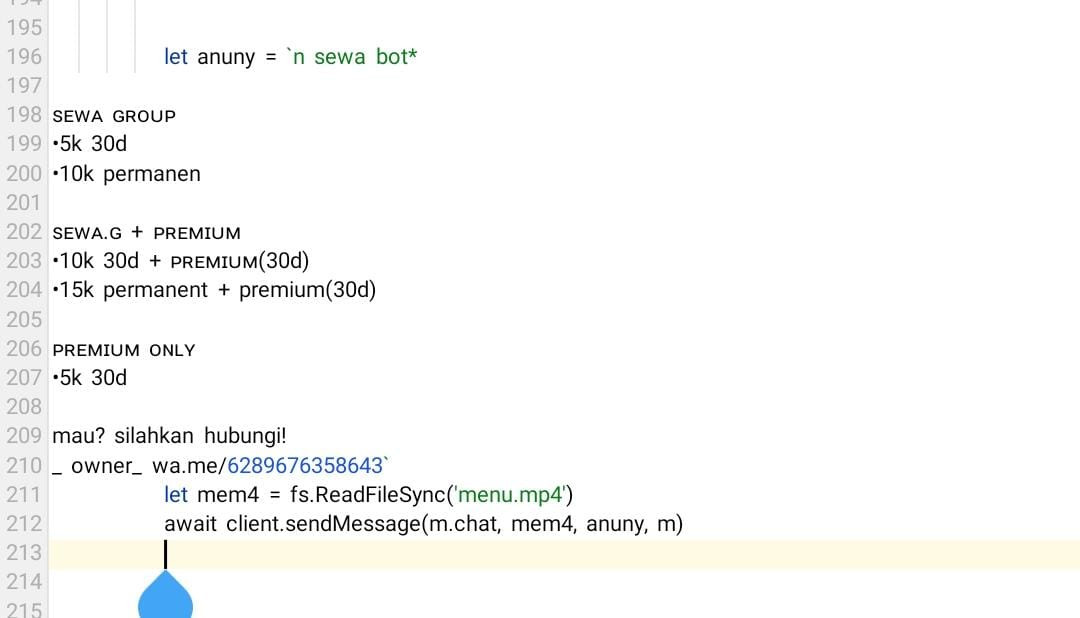Click on 'fs.ReadFileSync' function call
This screenshot has width=1080, height=618.
(368, 495)
